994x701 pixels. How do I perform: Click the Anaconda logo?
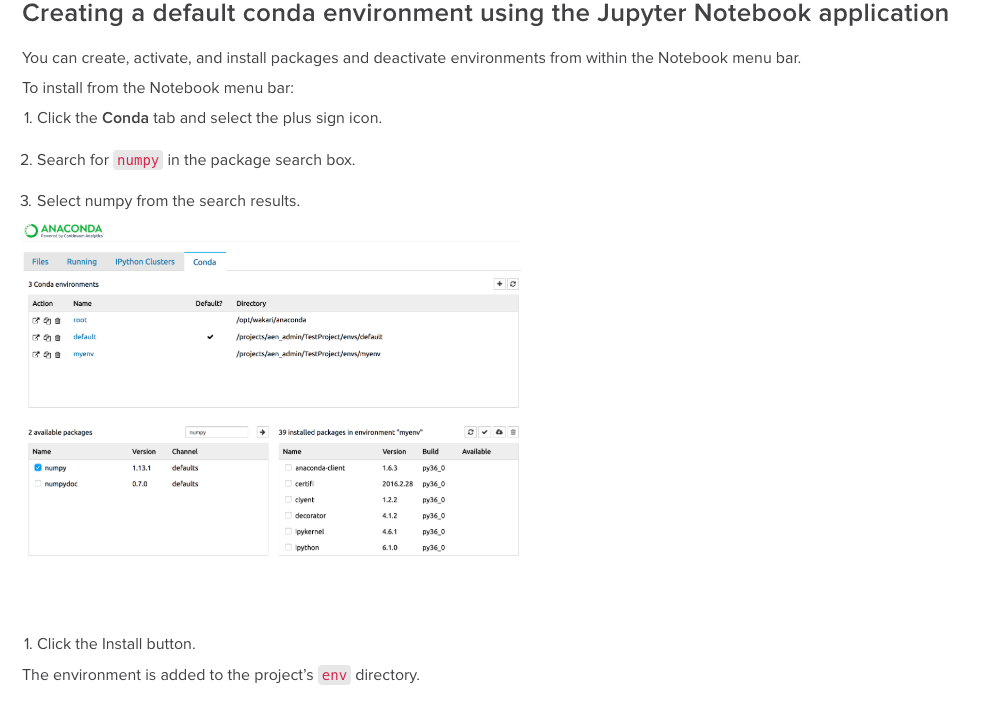click(63, 229)
